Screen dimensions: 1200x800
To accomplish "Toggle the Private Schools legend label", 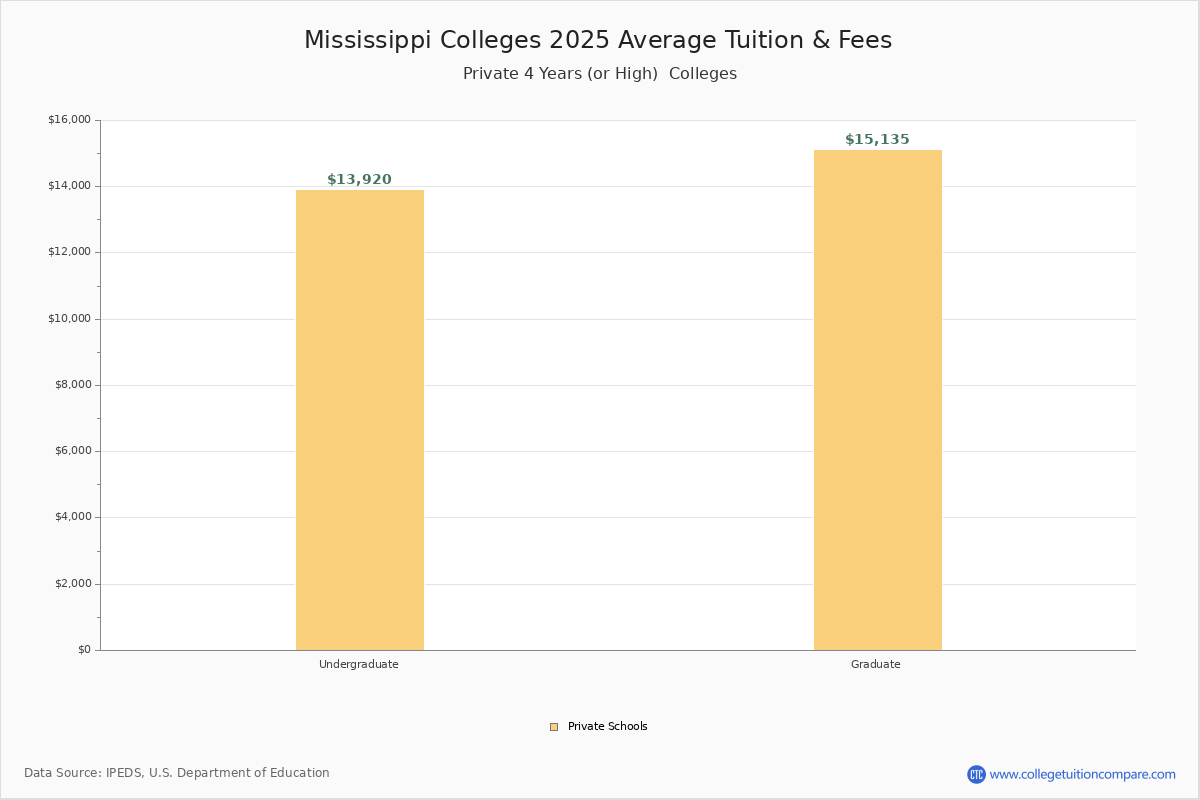I will [x=607, y=727].
